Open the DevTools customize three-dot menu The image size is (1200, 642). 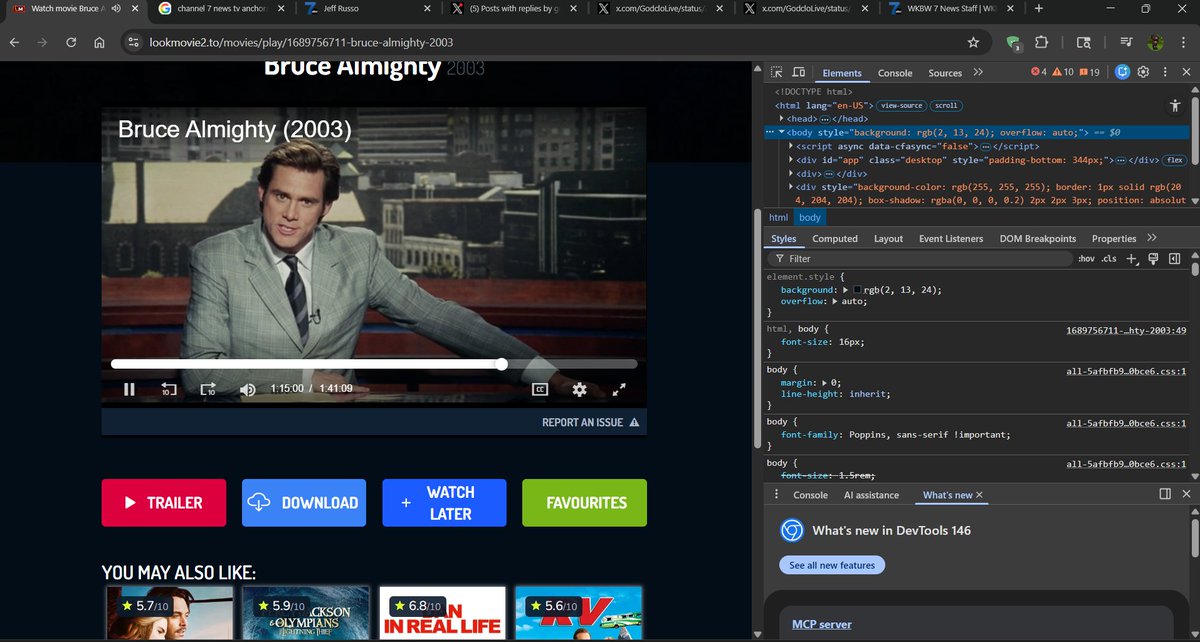pos(1163,72)
